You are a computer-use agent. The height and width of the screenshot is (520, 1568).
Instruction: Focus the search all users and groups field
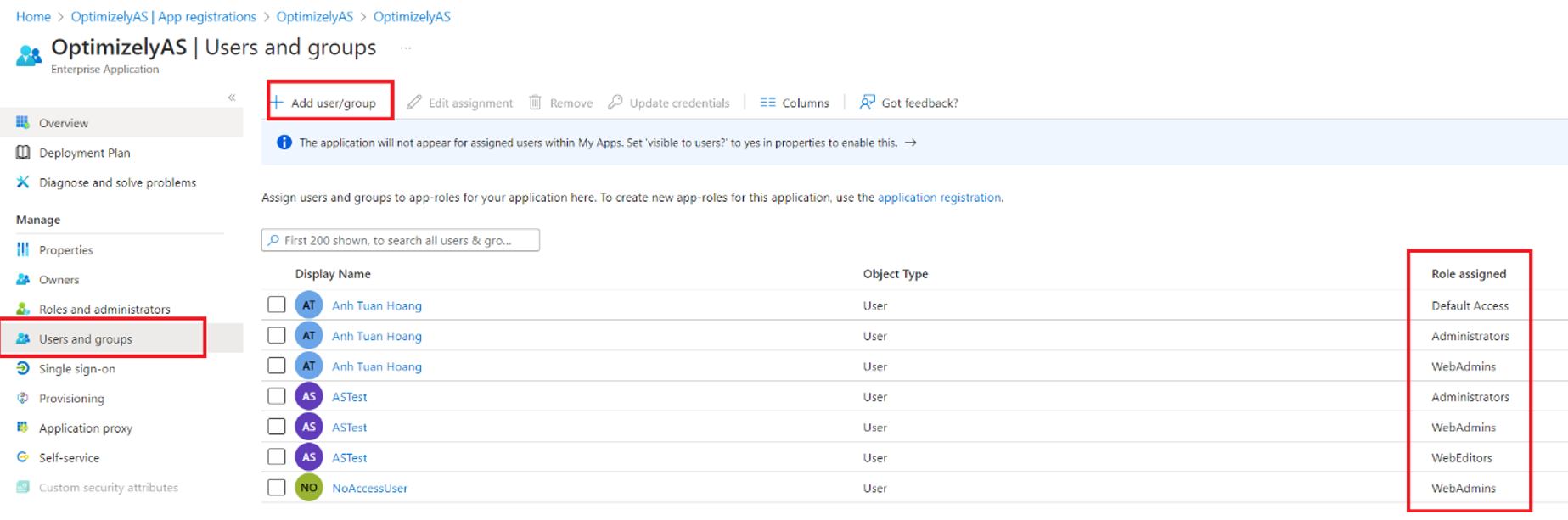401,240
